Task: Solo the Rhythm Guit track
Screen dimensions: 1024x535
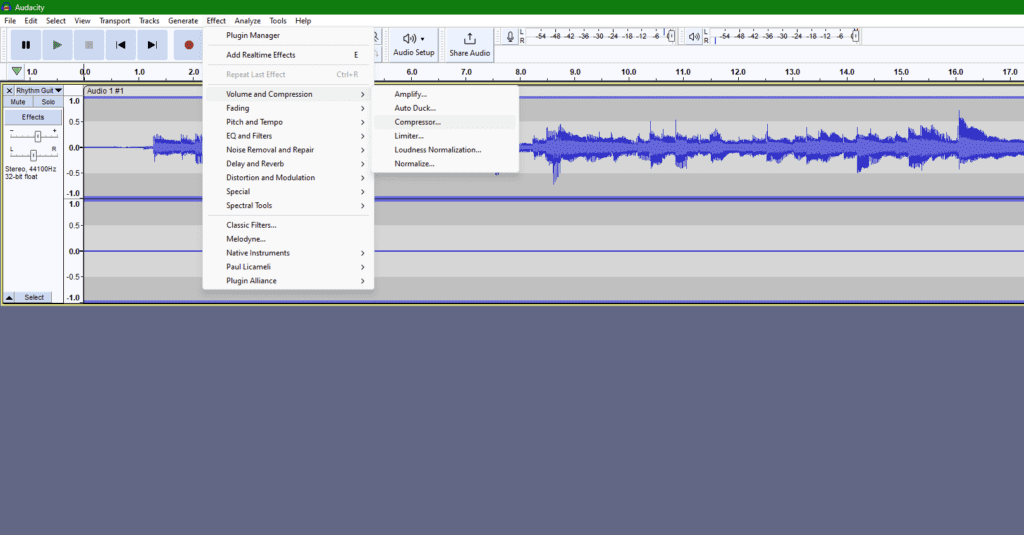Action: [x=48, y=102]
